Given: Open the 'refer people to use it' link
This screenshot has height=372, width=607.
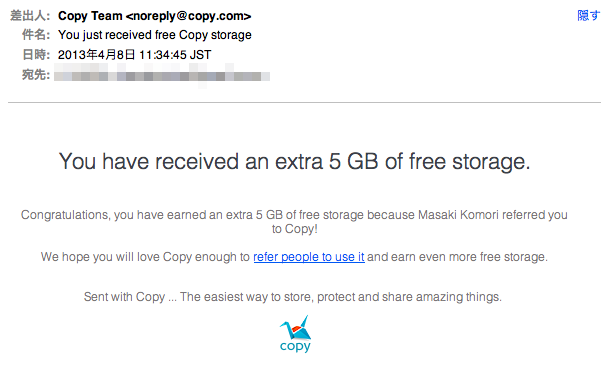Looking at the screenshot, I should [309, 257].
